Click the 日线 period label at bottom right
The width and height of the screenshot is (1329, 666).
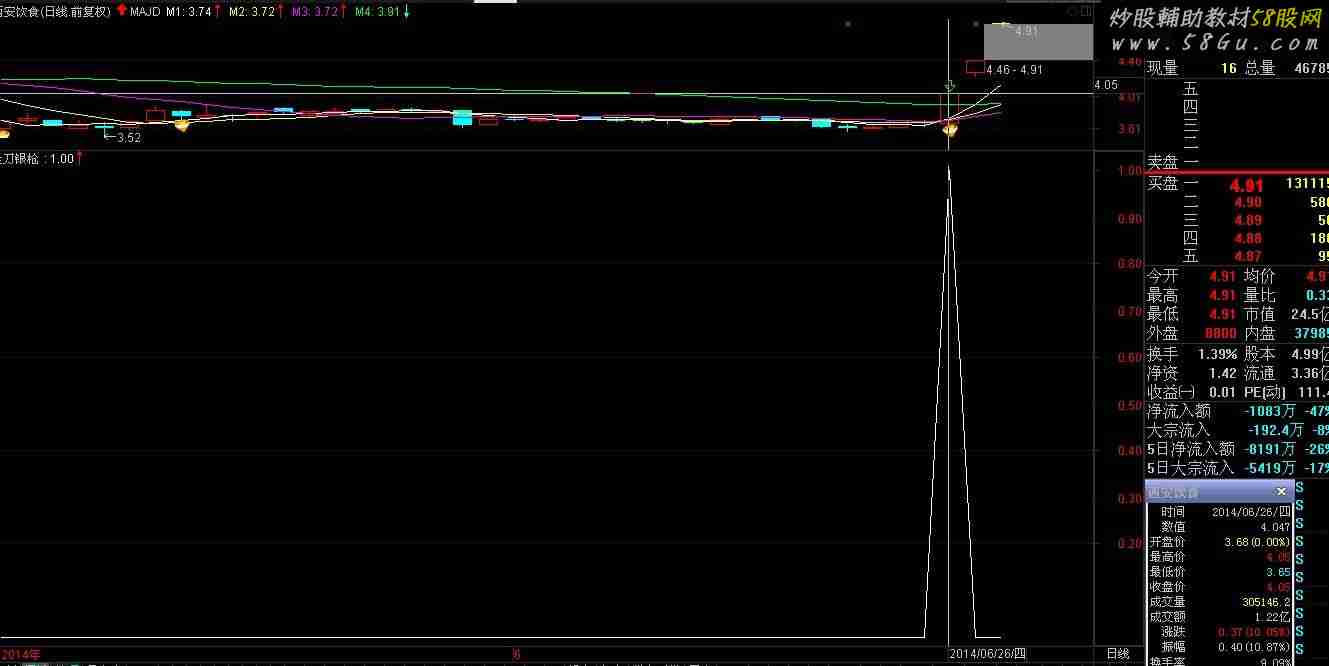tap(1118, 654)
